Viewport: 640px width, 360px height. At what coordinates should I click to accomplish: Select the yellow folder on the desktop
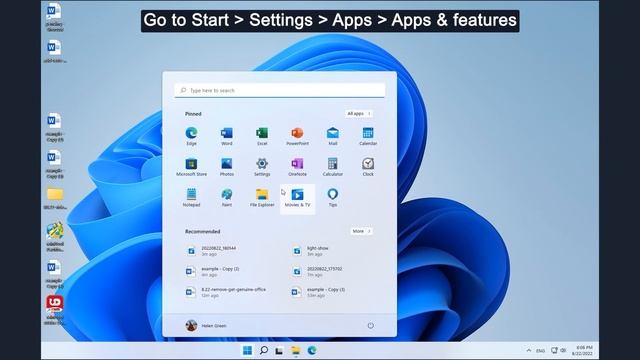coord(55,198)
